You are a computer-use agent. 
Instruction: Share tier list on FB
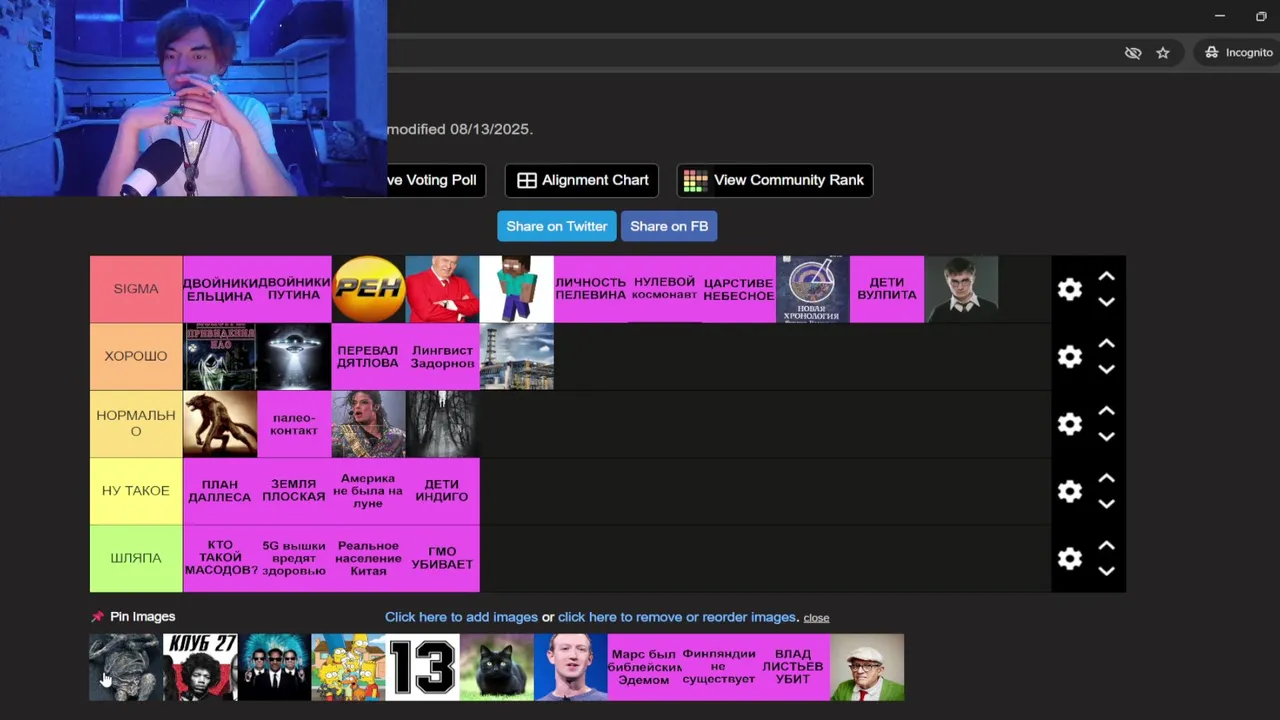point(669,226)
